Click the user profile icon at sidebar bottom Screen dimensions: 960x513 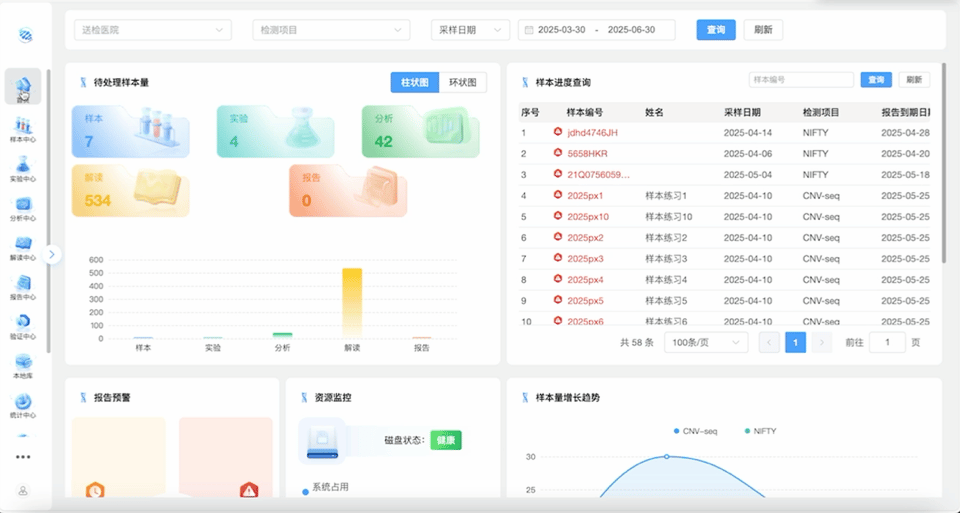point(23,490)
